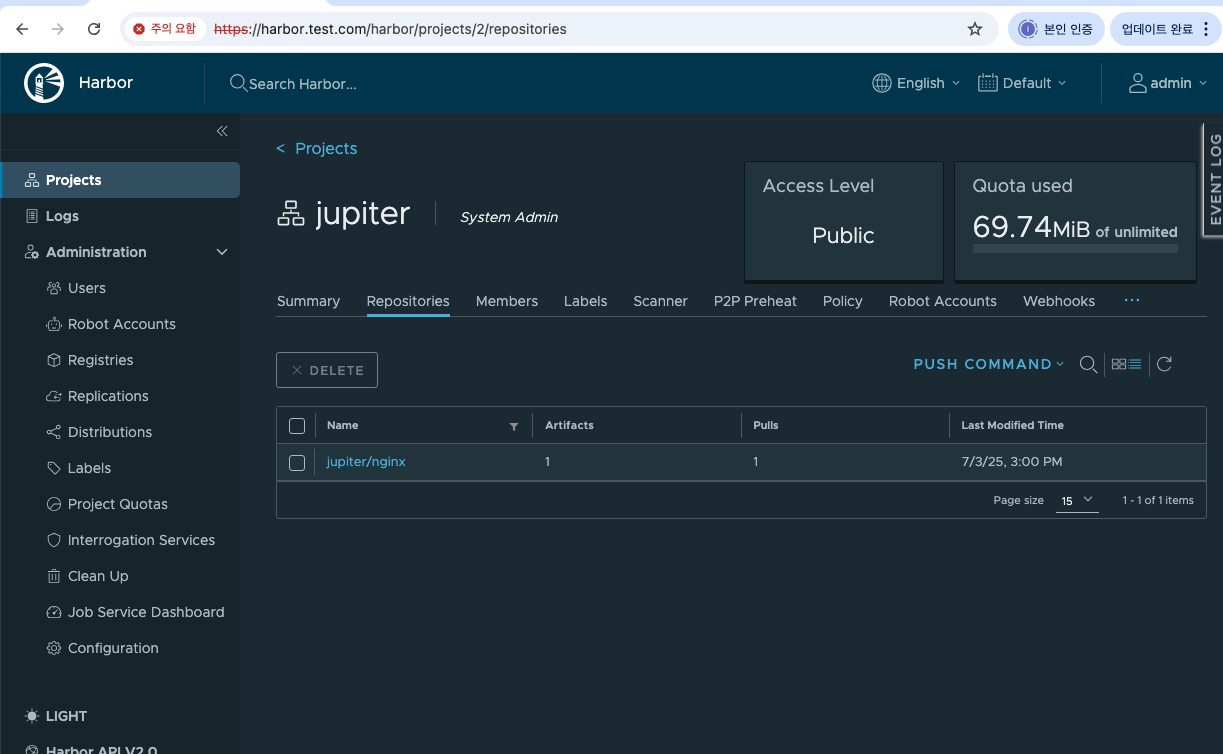Viewport: 1223px width, 754px height.
Task: Open the Default date format dropdown
Action: coord(1022,83)
